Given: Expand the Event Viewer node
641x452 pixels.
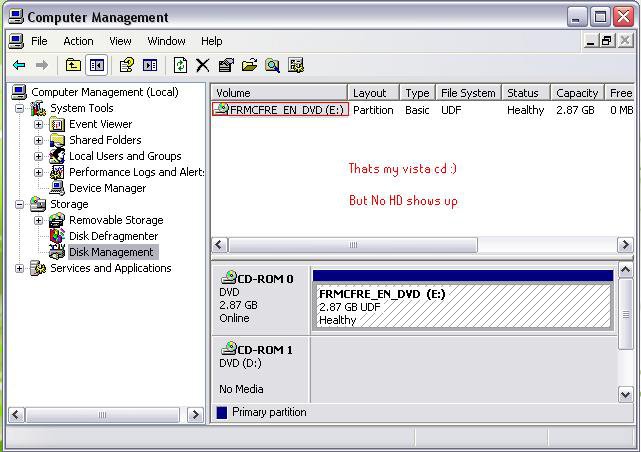Looking at the screenshot, I should [38, 124].
